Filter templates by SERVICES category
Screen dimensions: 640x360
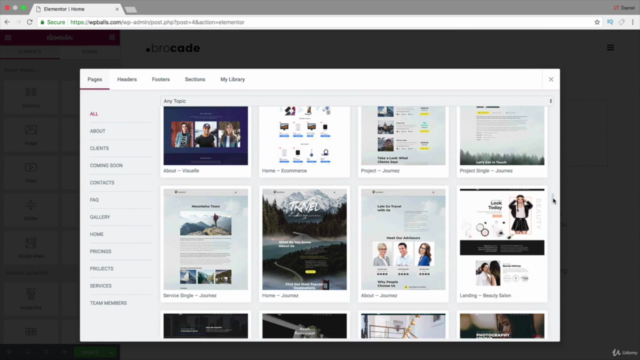point(101,286)
